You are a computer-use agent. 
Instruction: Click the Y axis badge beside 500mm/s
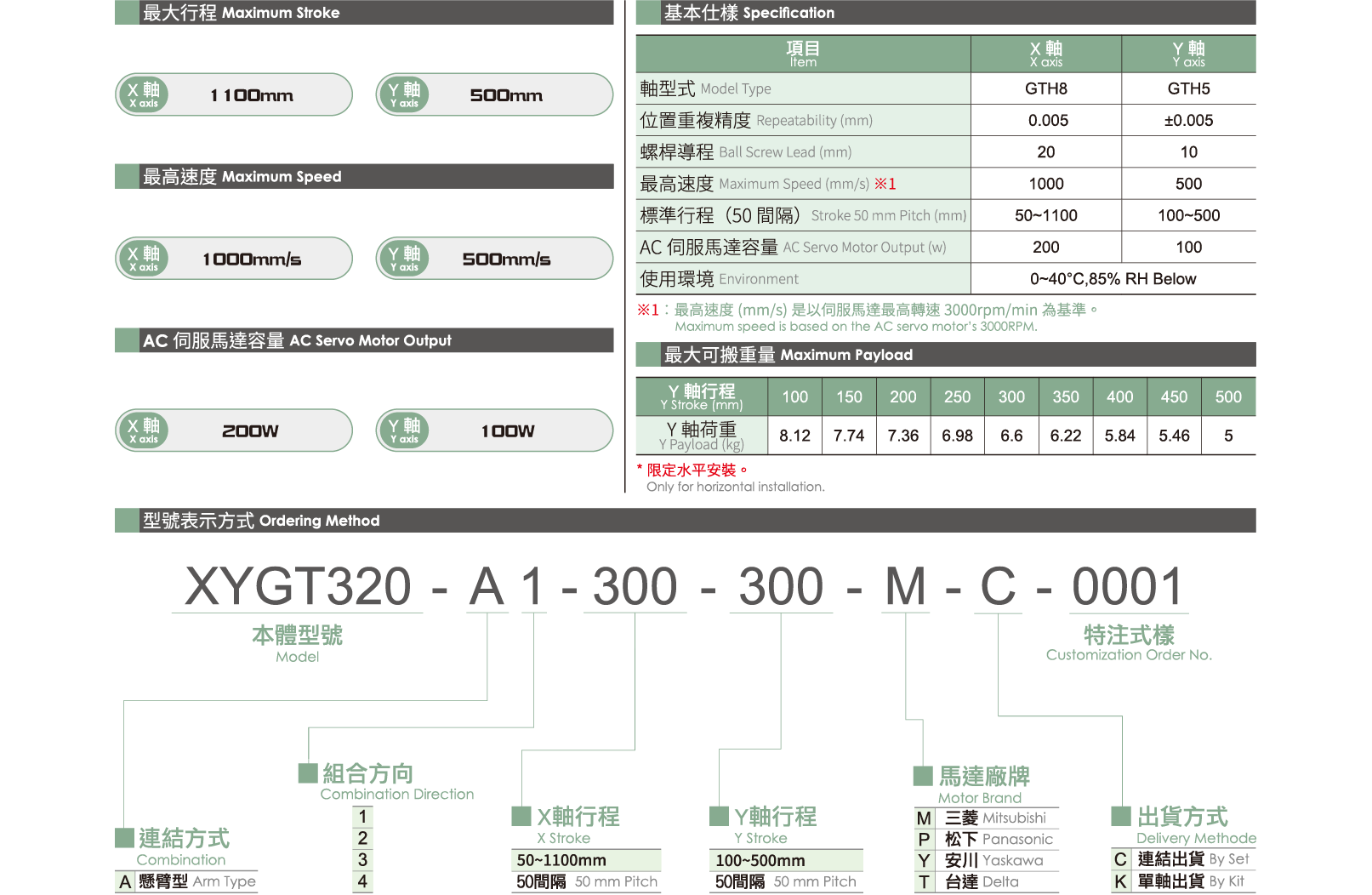point(403,259)
